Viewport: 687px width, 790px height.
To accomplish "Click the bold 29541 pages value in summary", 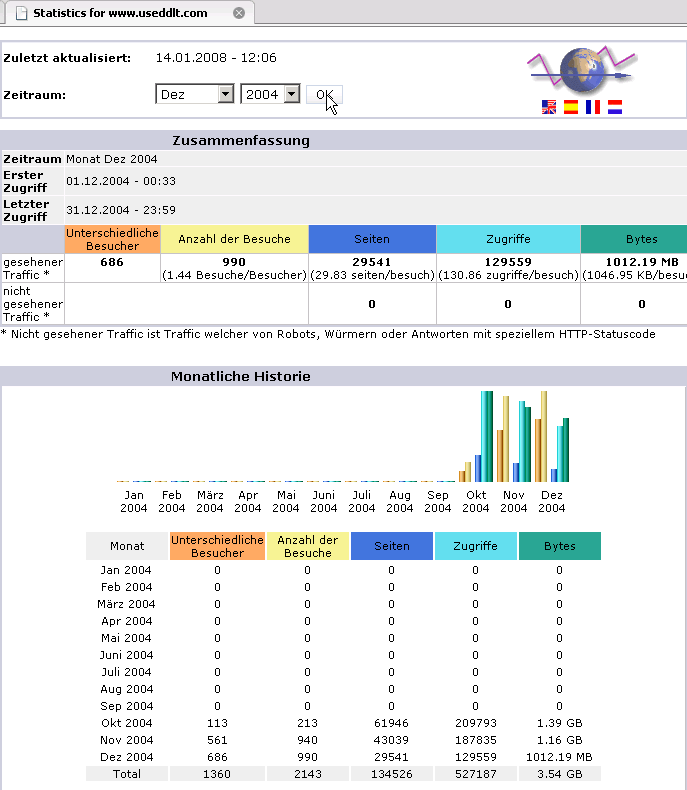I will tap(372, 262).
